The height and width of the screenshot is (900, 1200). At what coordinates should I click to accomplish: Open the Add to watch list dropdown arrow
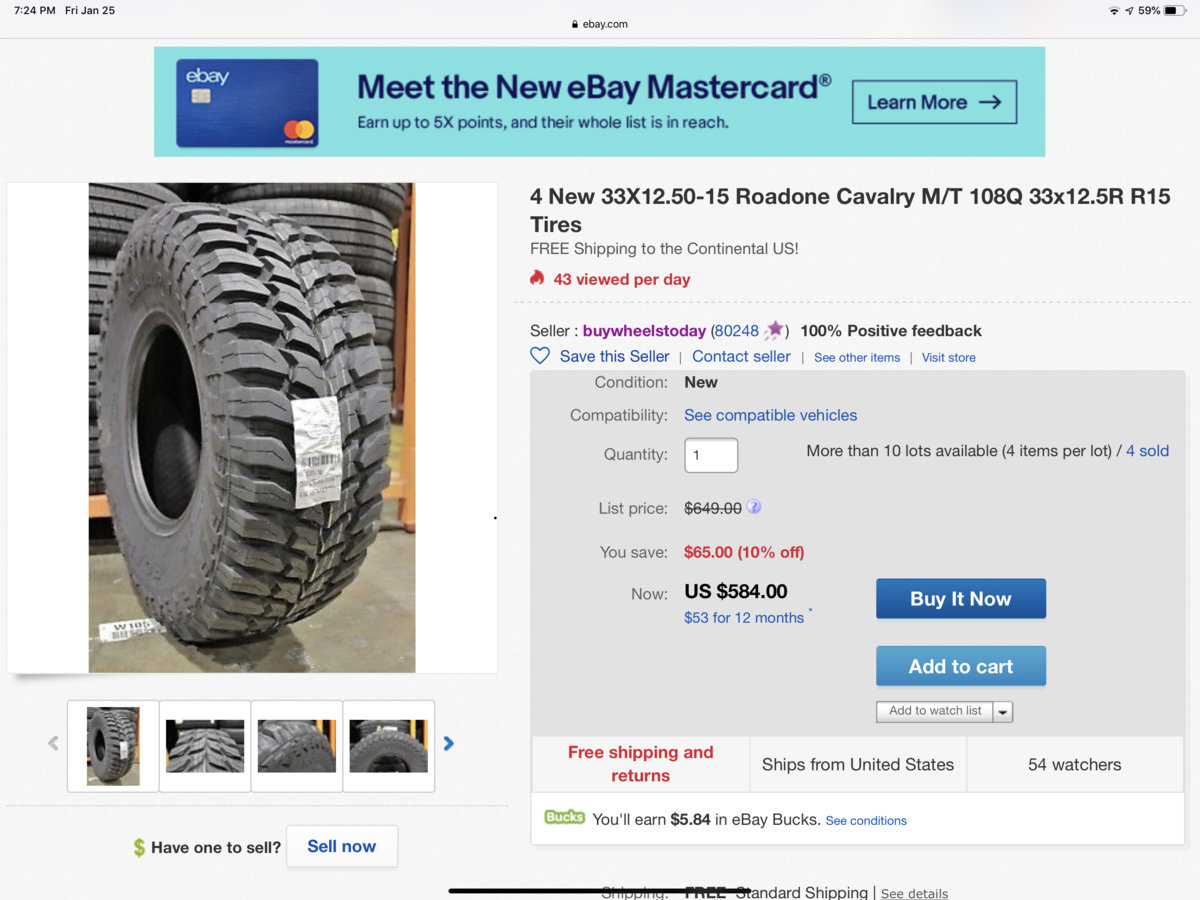tap(1003, 711)
